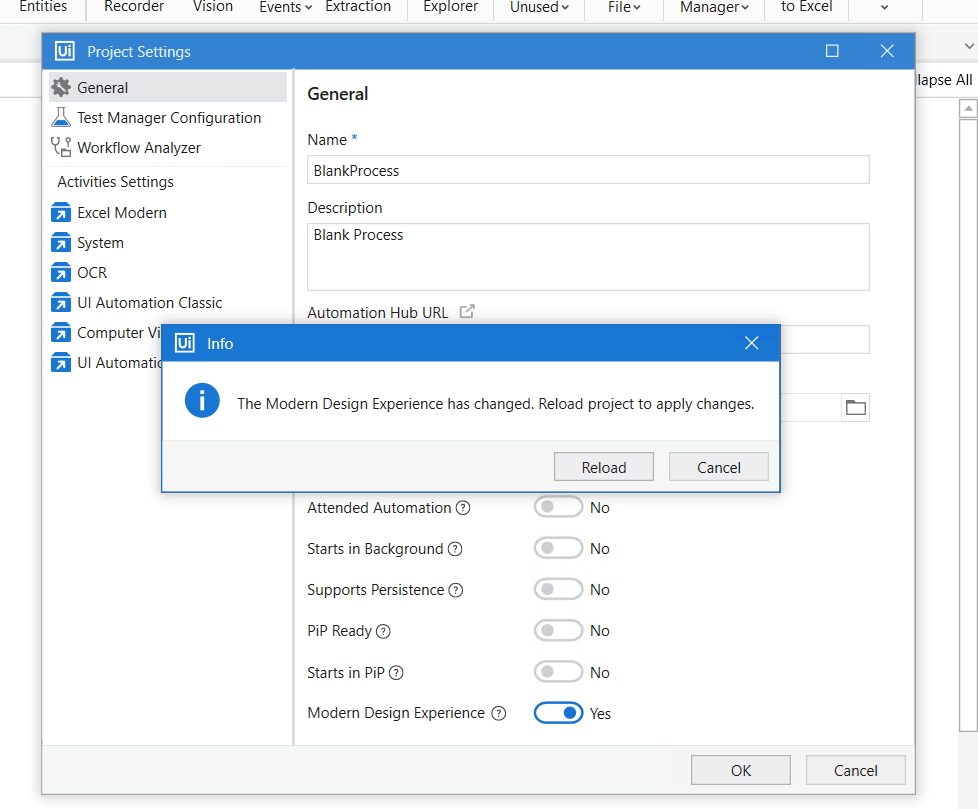Disable Modern Design Experience switch
Viewport: 978px width, 809px height.
tap(558, 712)
